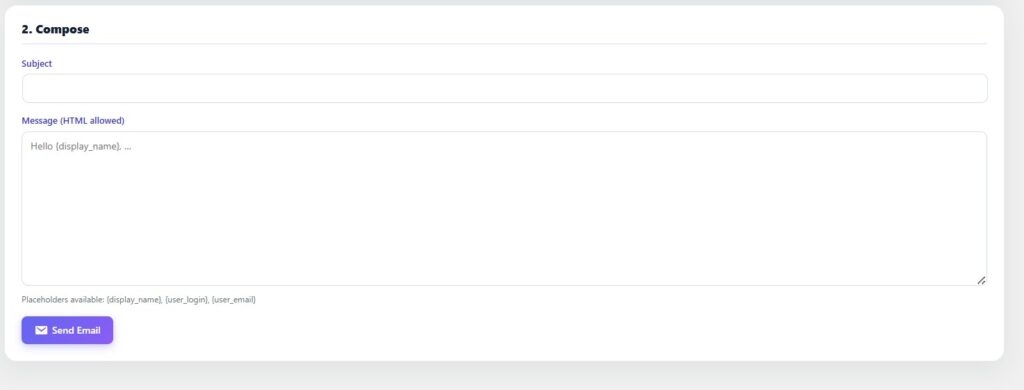The width and height of the screenshot is (1024, 390).
Task: Click the "Message (HTML allowed)" label
Action: (73, 121)
